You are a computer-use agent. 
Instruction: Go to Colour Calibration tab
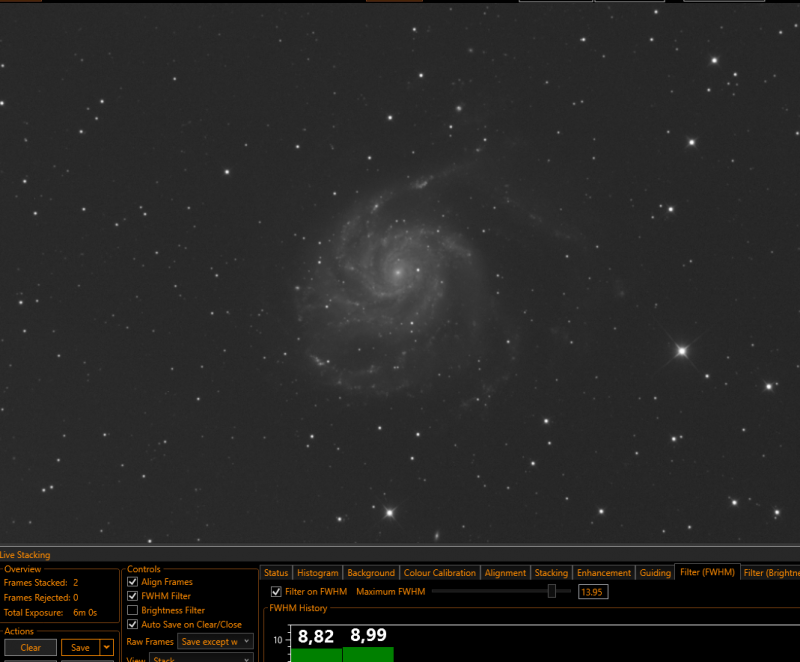(439, 573)
